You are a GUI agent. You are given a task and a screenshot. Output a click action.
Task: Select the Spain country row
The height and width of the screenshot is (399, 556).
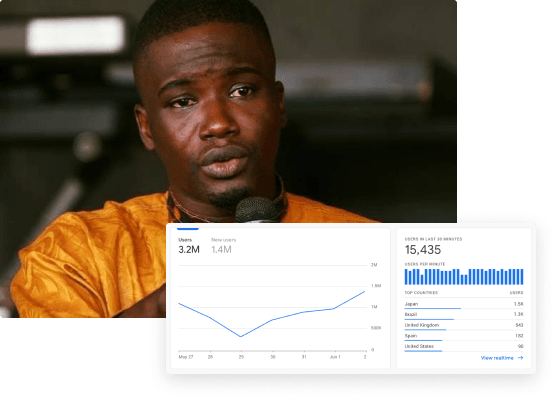464,336
